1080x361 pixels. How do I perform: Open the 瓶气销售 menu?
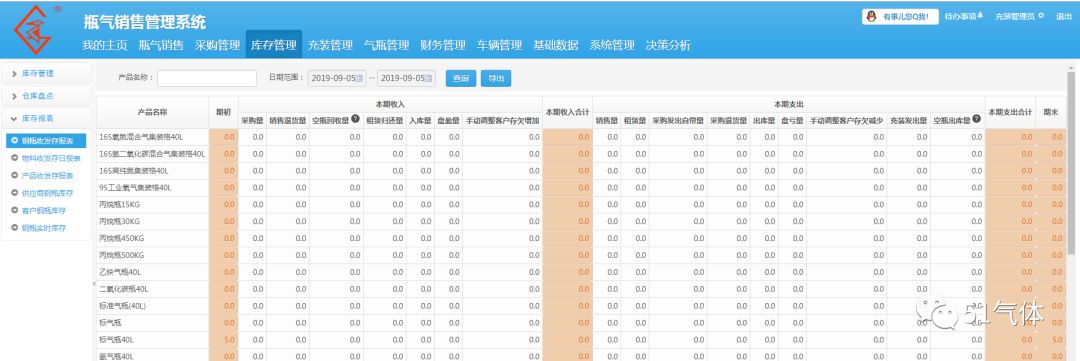pos(161,45)
